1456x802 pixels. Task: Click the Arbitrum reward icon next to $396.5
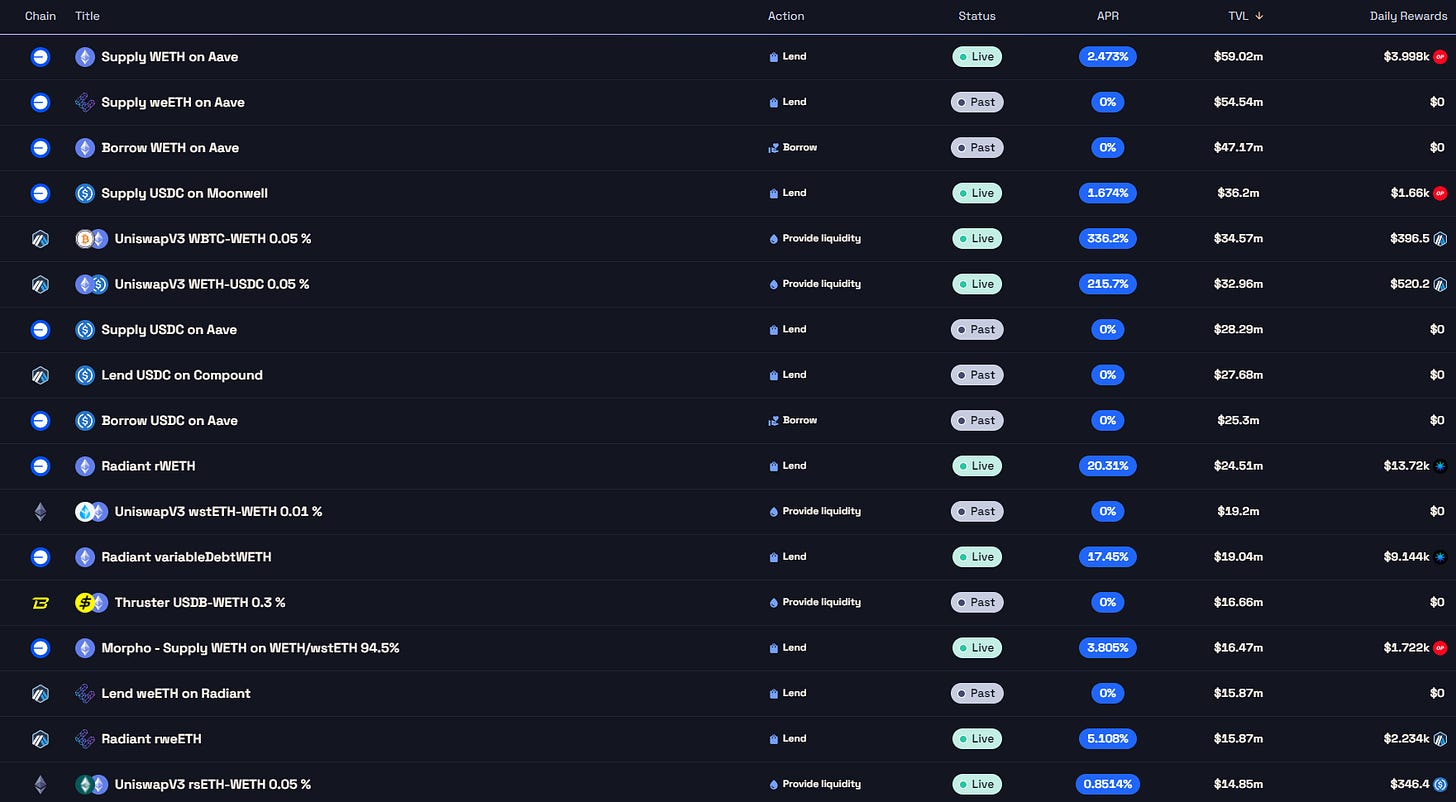(x=1441, y=239)
